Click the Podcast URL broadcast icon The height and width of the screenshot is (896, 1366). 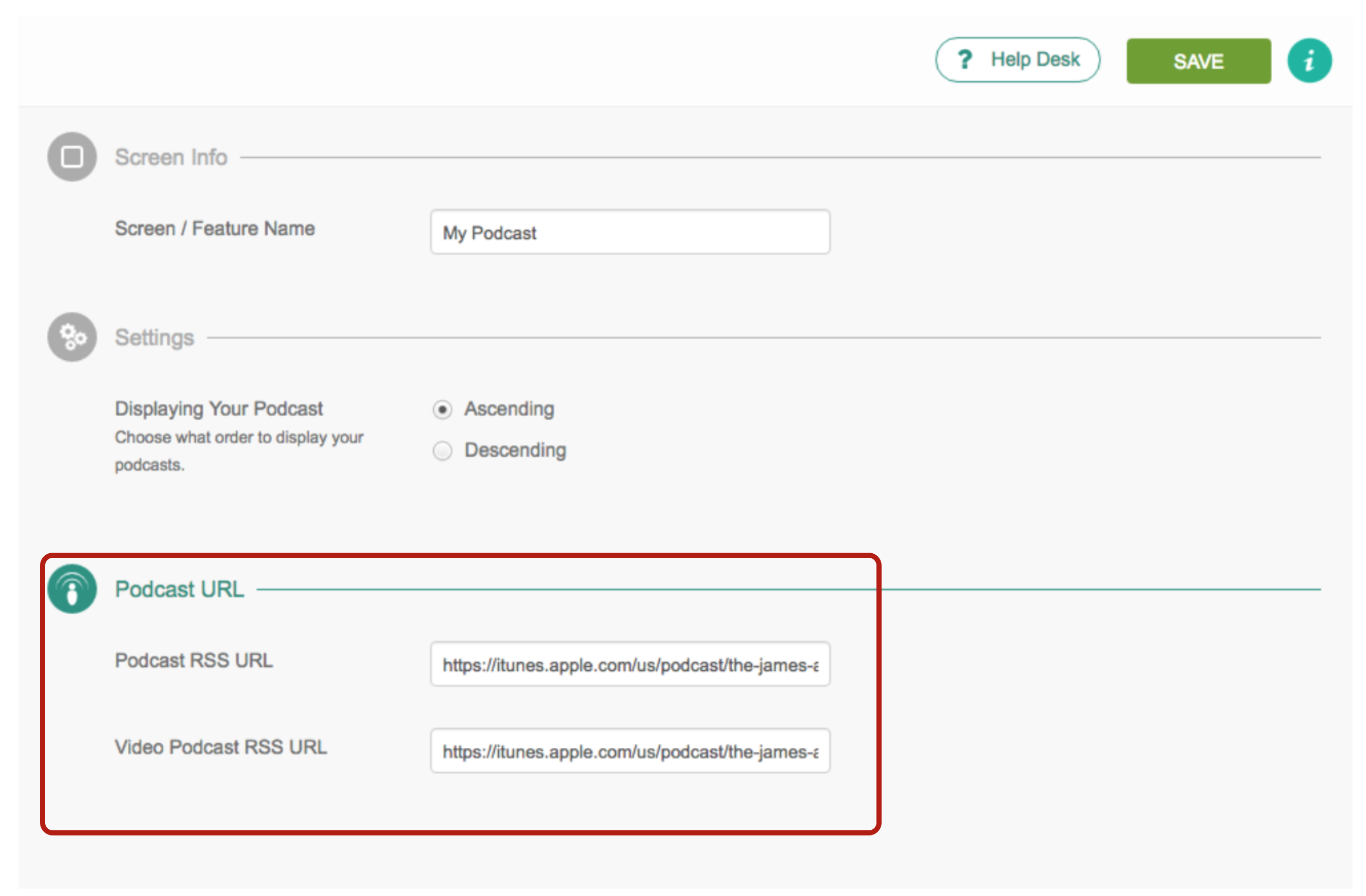pos(72,590)
